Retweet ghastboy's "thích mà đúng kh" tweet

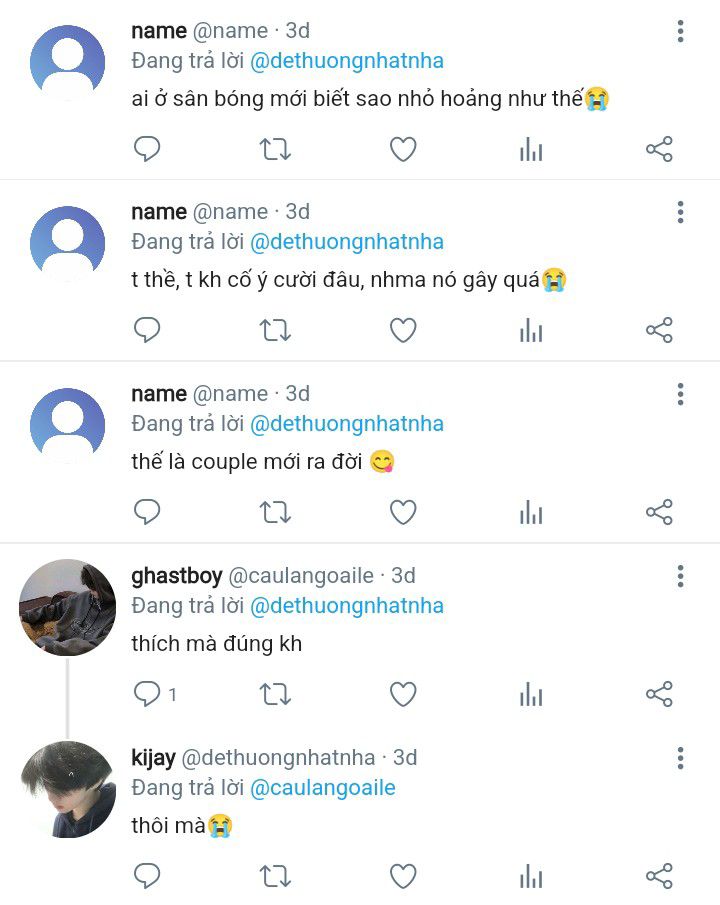[275, 694]
